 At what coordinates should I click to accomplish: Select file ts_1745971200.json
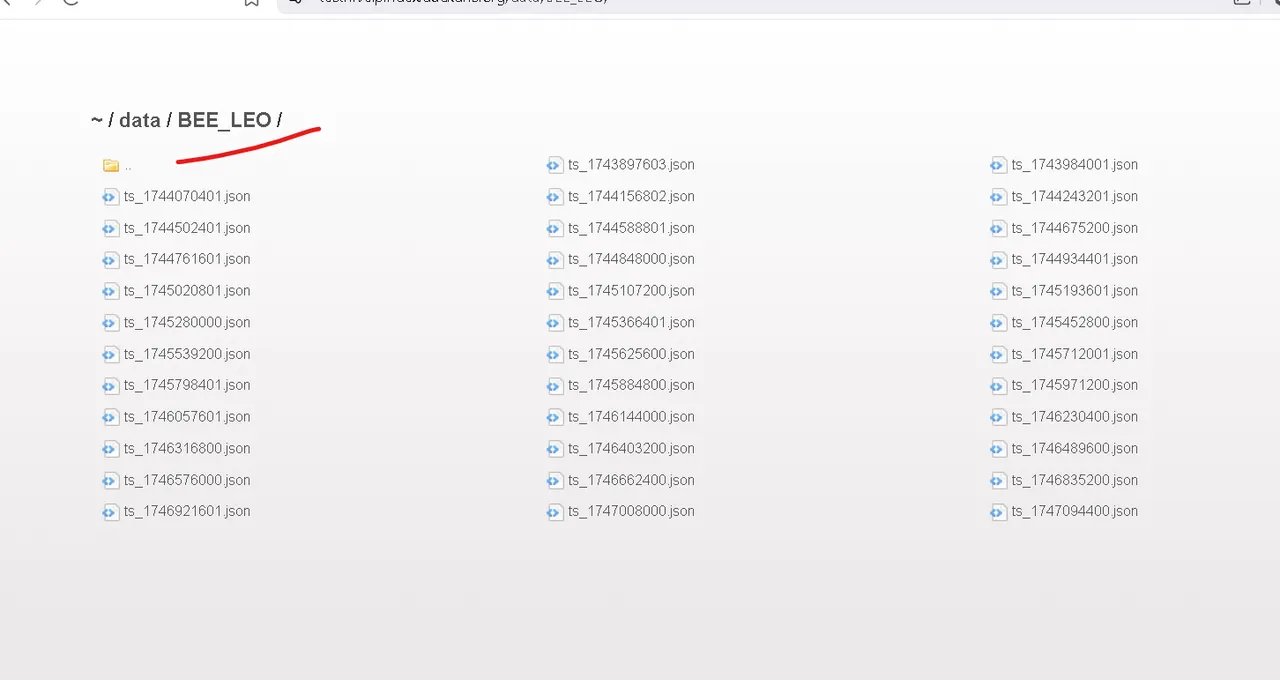point(1074,385)
